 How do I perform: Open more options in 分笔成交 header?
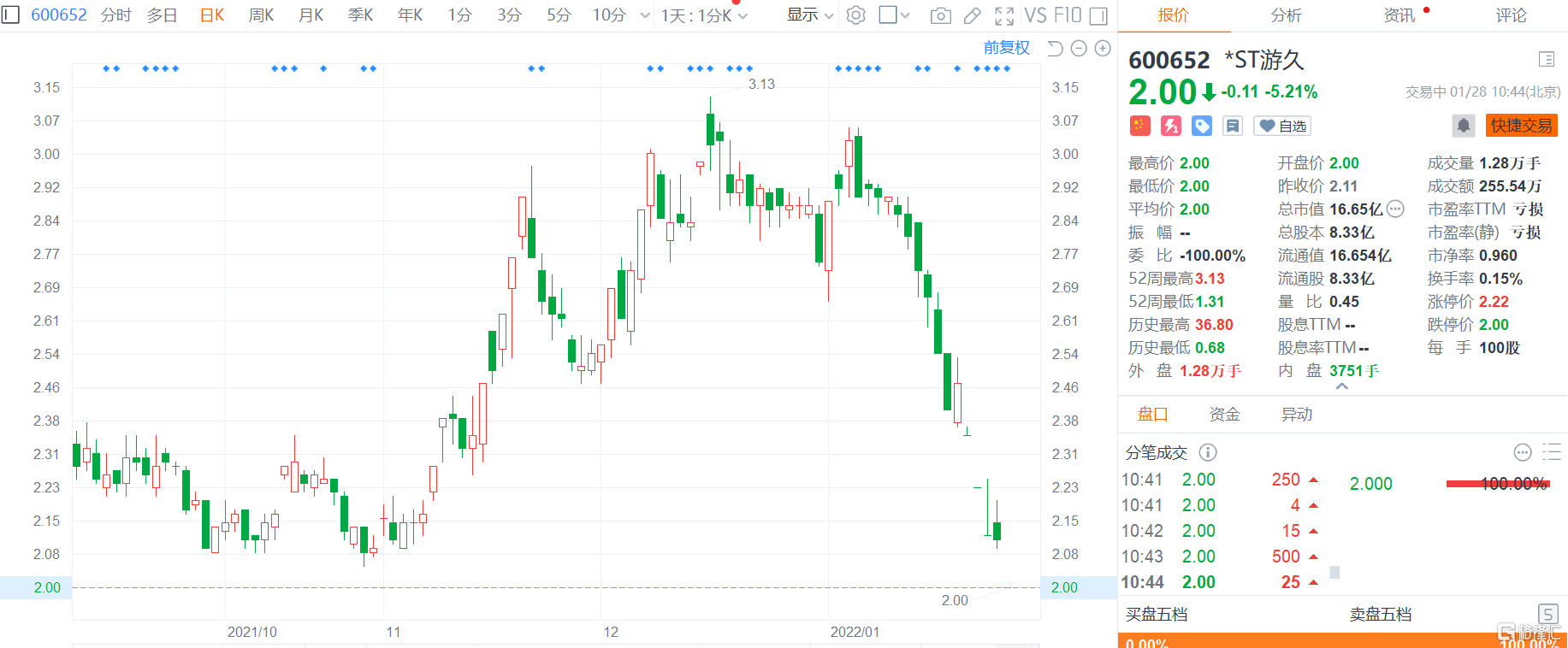1523,452
